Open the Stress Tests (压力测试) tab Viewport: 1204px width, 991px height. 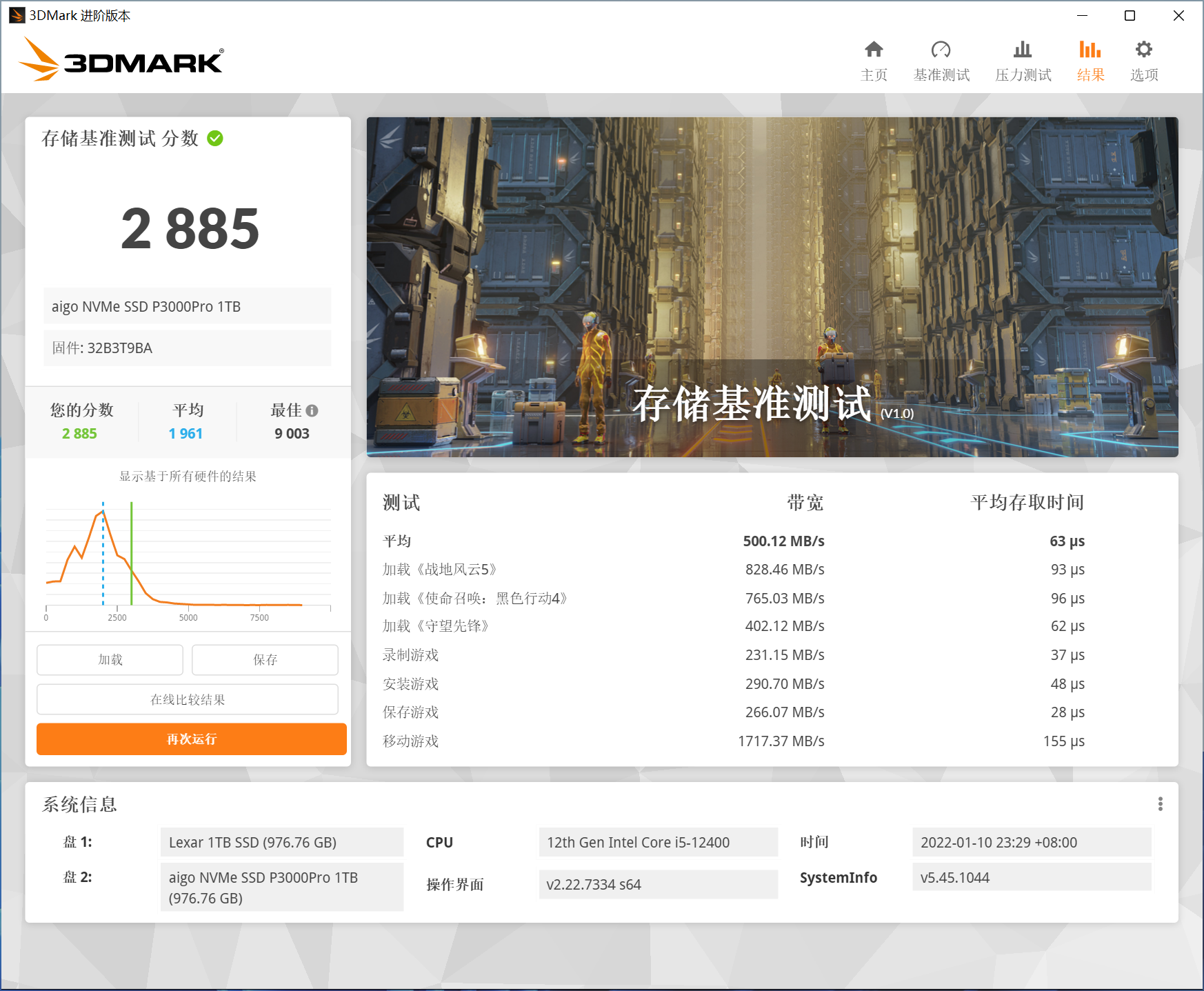point(1023,61)
